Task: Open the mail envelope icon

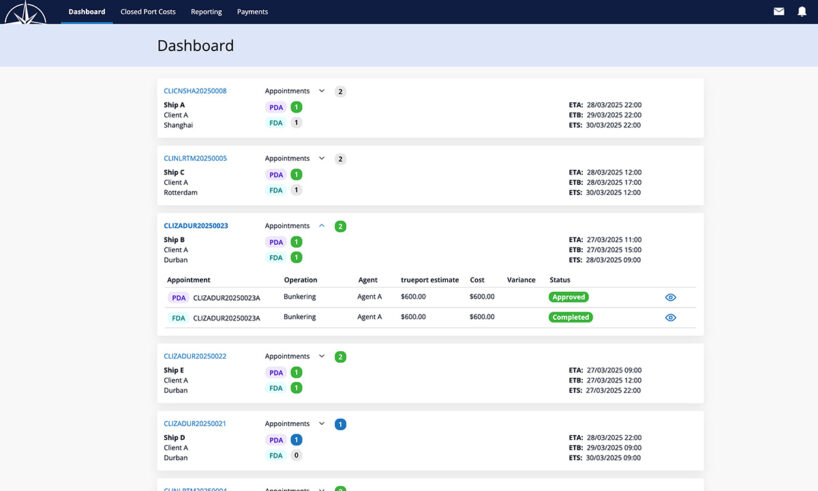Action: point(779,12)
